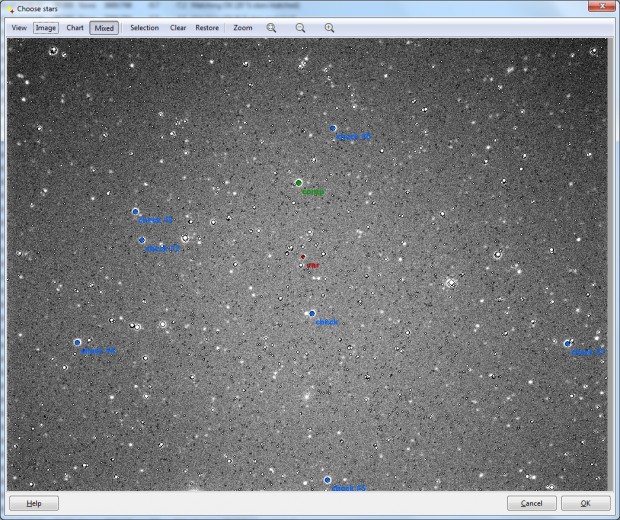Switch view to Image mode

[x=46, y=28]
